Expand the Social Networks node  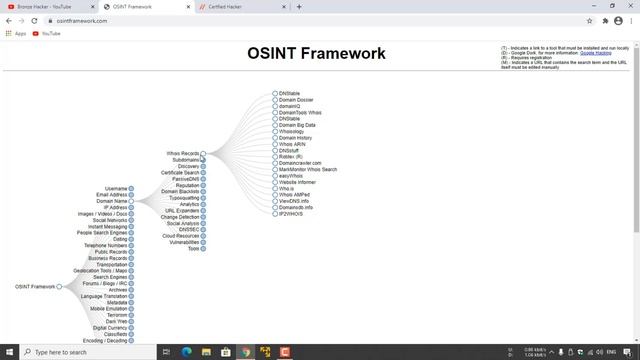131,220
